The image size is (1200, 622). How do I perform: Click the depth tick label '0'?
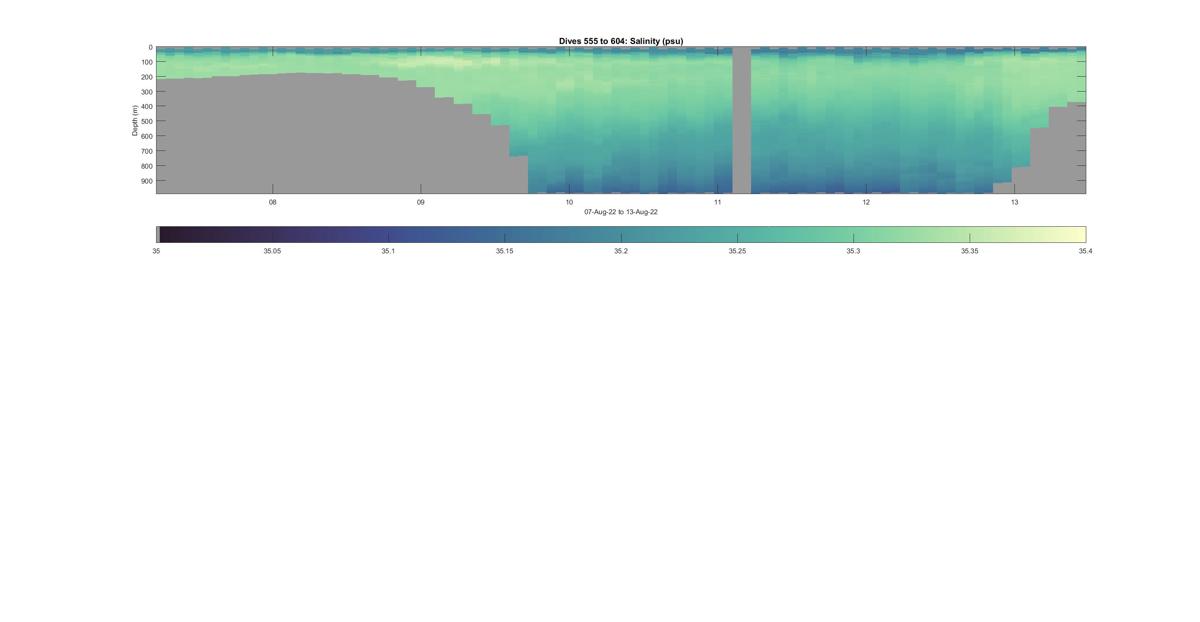point(150,47)
